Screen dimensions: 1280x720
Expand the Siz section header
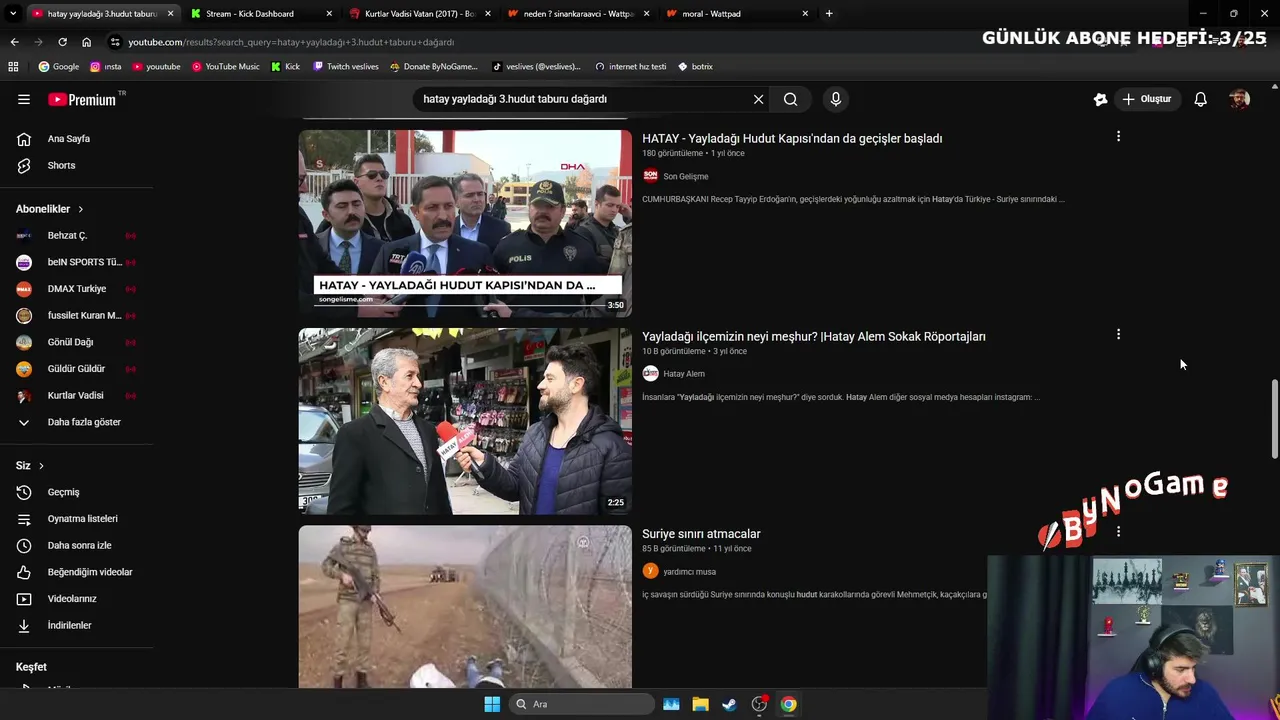click(30, 466)
